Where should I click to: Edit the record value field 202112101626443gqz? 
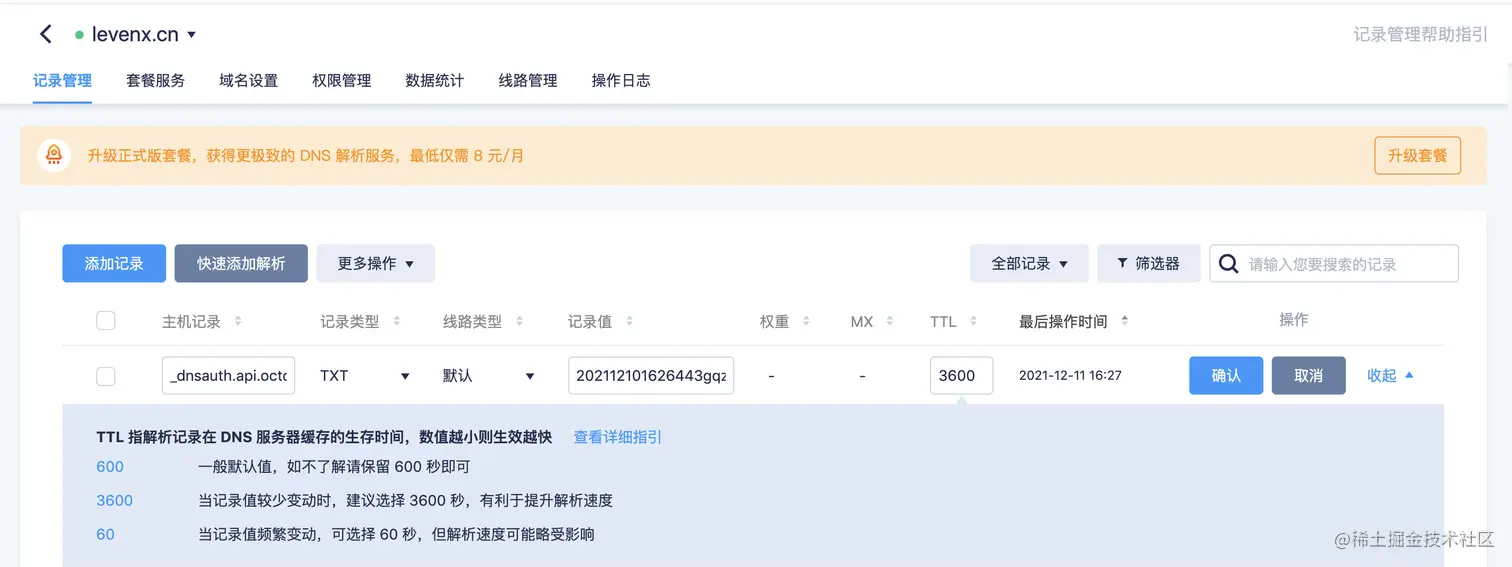coord(651,376)
